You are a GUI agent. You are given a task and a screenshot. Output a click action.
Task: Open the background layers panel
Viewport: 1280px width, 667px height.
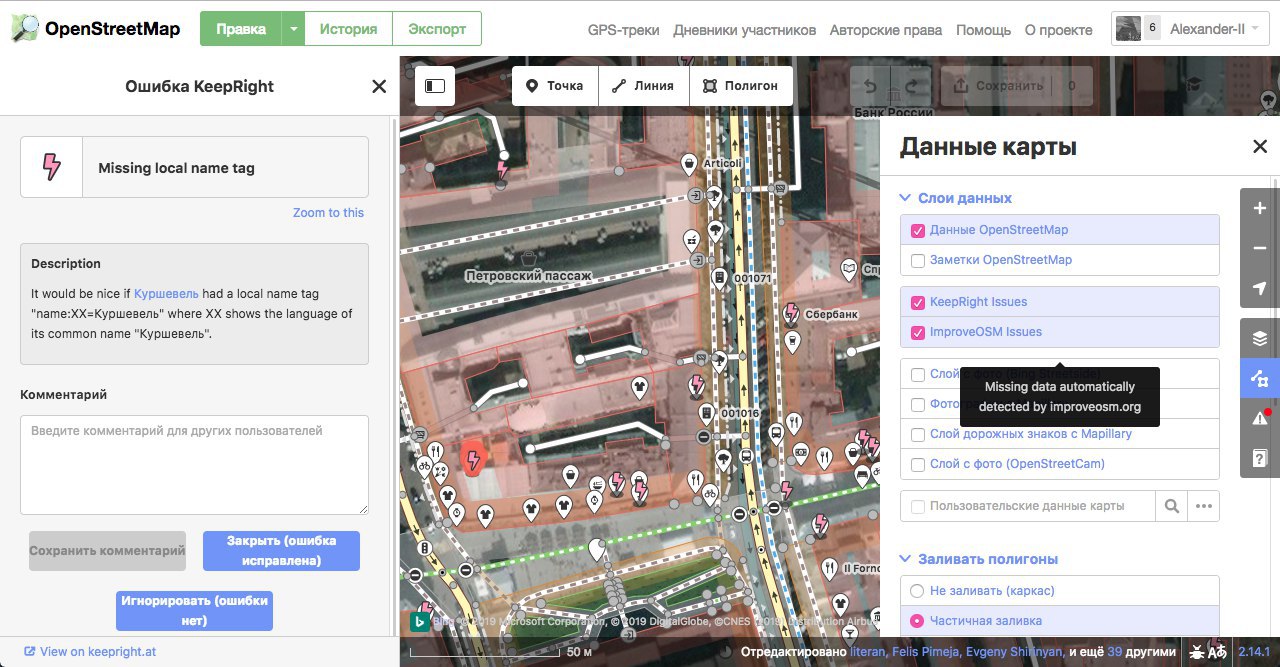tap(1259, 338)
